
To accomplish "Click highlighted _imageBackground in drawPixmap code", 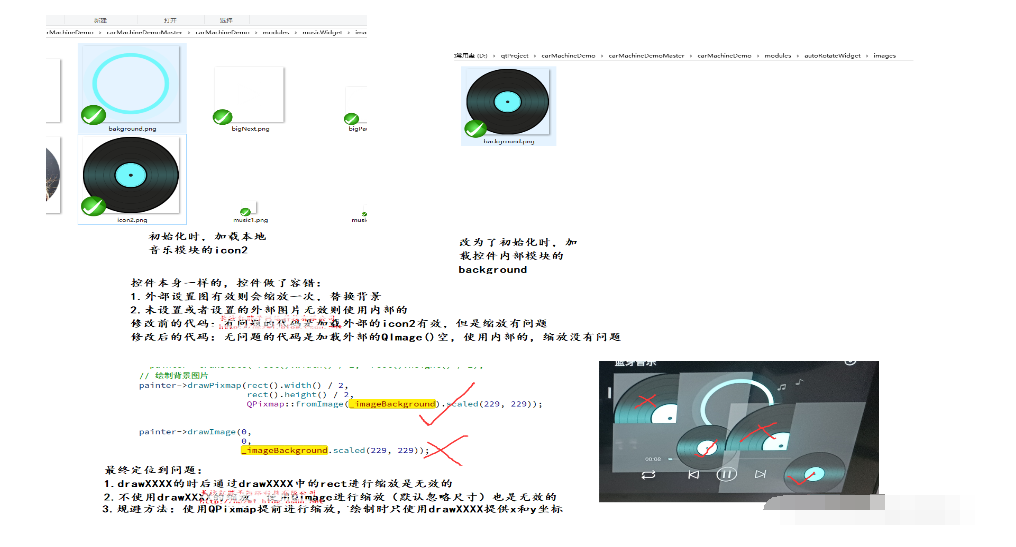I will (x=393, y=404).
